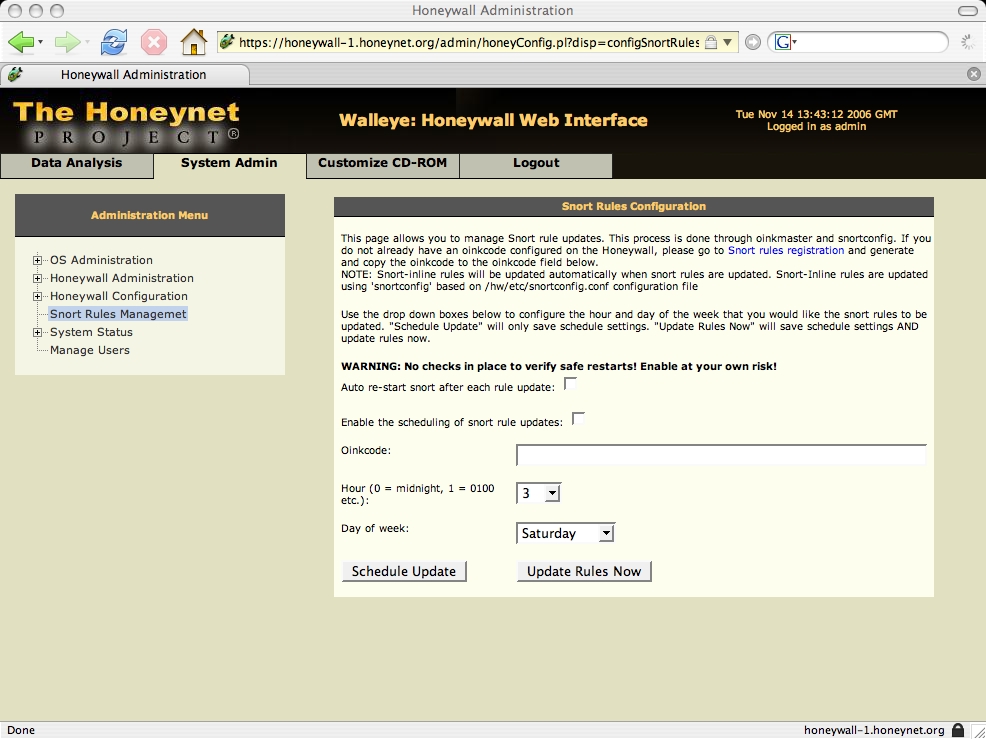
Task: Enable scheduling of snort rule updates checkbox
Action: (x=578, y=419)
